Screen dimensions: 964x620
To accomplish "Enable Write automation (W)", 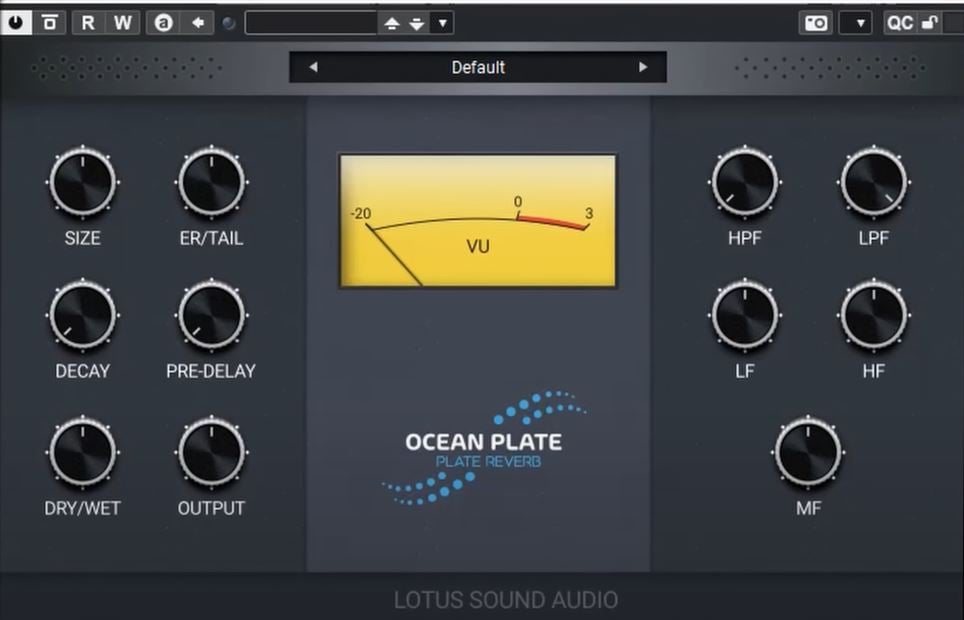I will [x=123, y=23].
